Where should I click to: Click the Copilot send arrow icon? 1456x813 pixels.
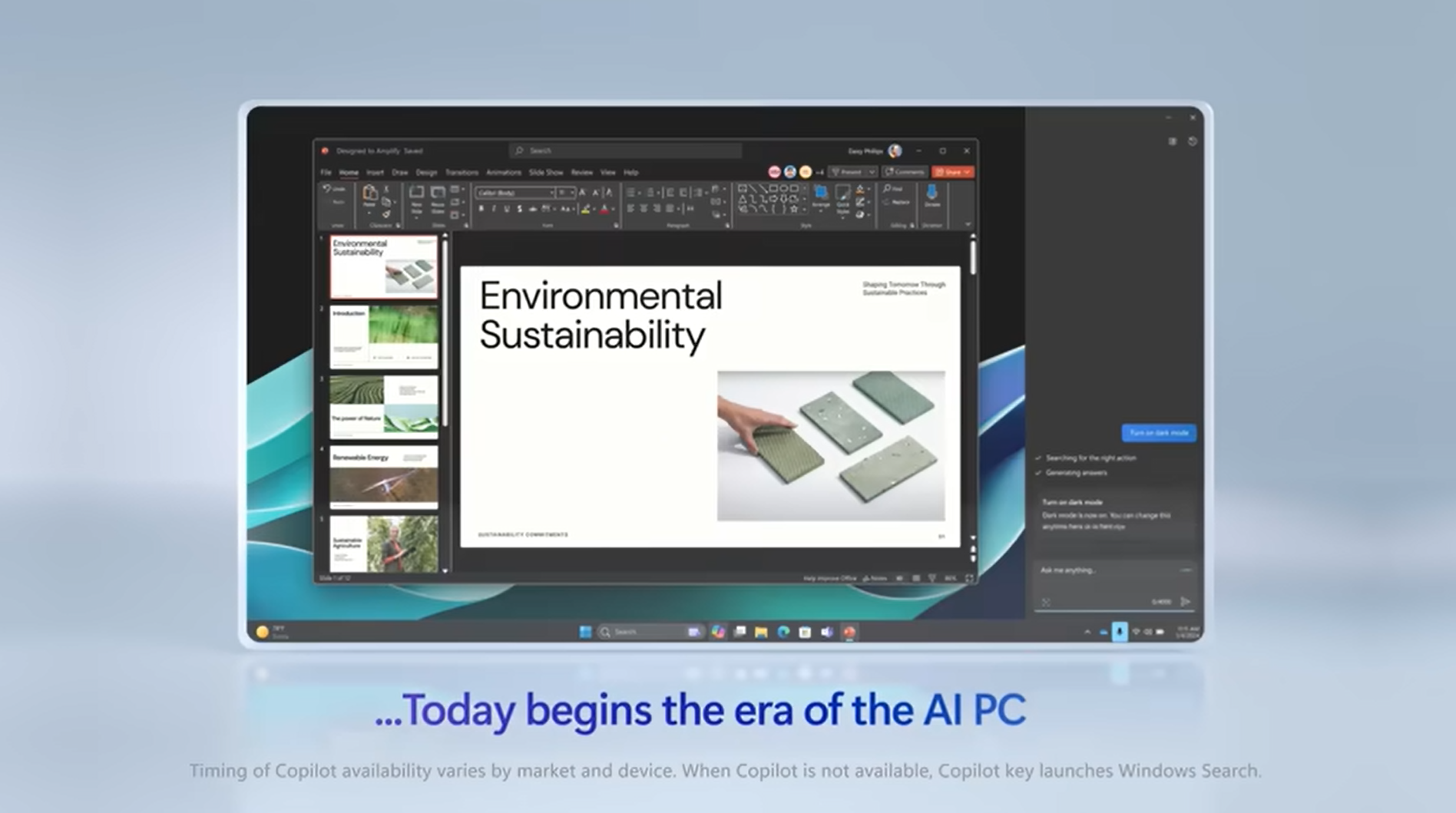(x=1185, y=602)
